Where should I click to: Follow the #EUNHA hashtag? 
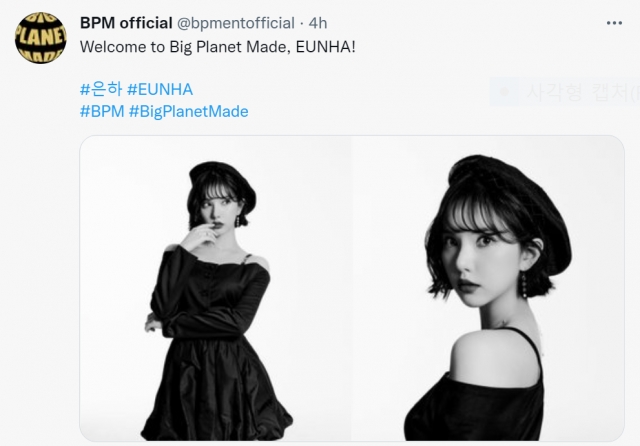tap(160, 89)
